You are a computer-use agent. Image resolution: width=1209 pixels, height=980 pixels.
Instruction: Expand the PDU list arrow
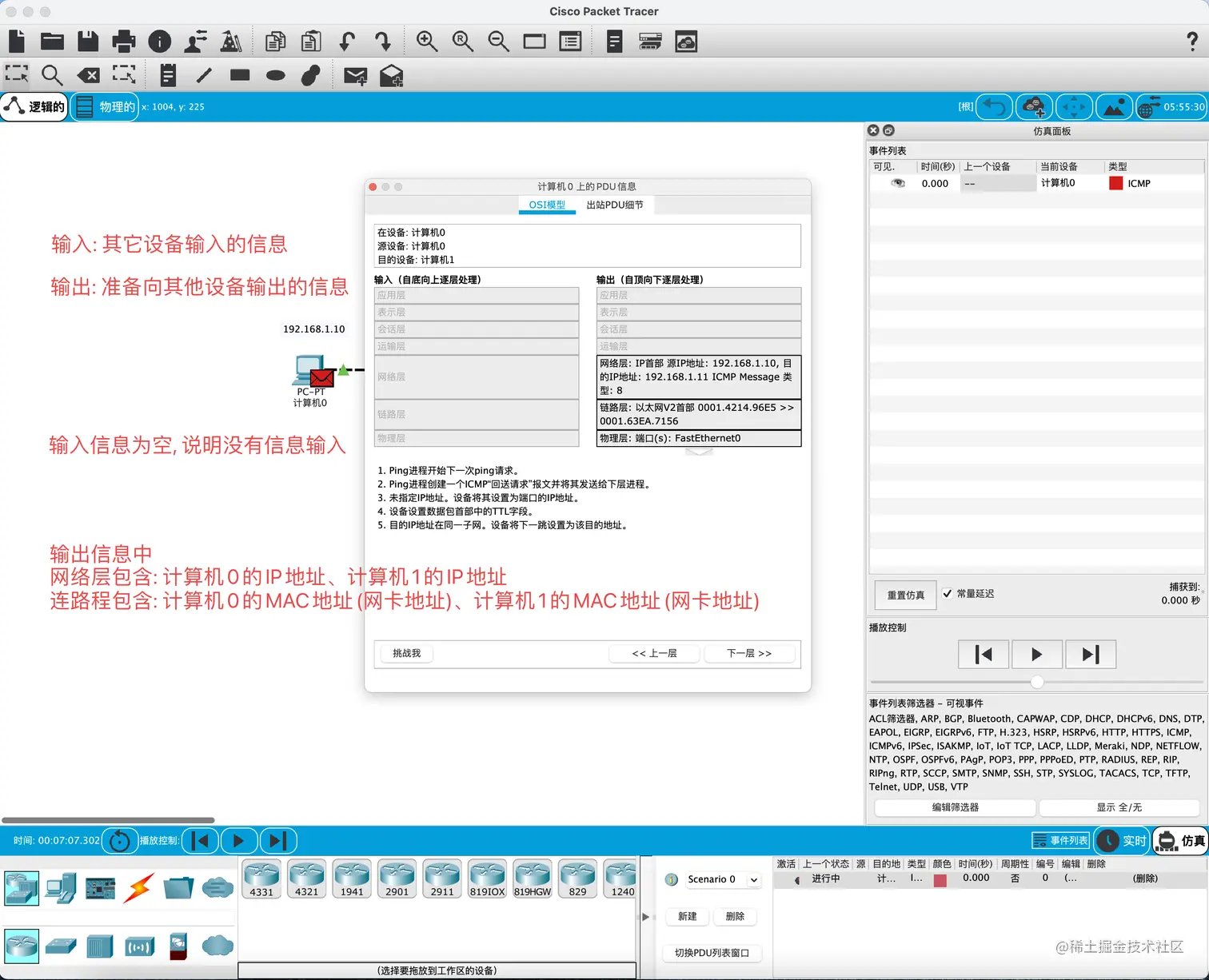tap(645, 917)
